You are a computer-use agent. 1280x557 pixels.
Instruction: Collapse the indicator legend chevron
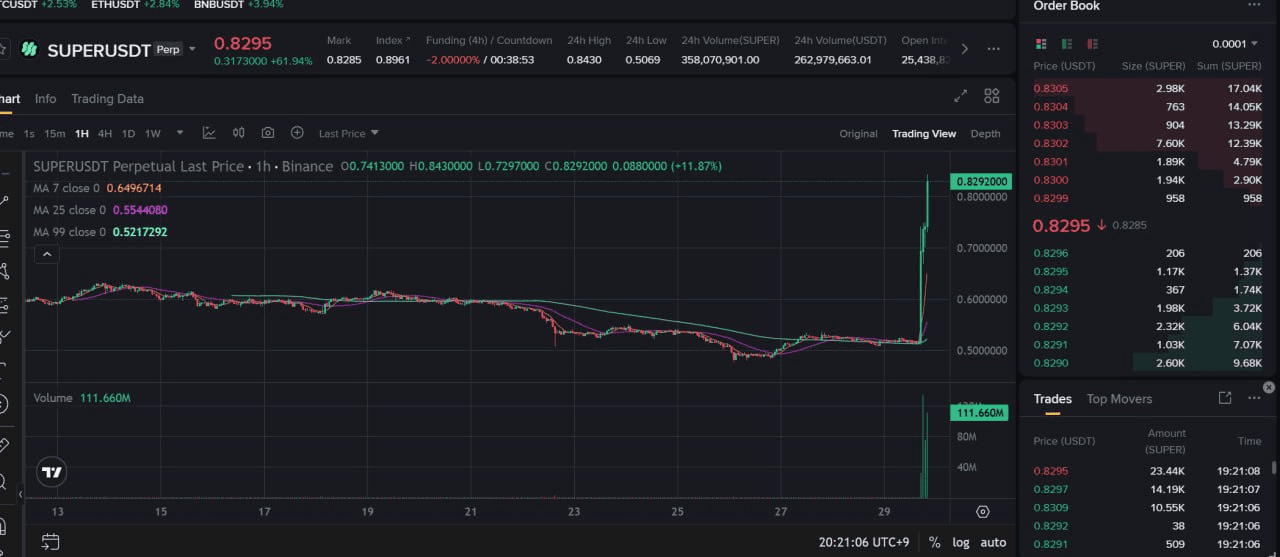[47, 254]
